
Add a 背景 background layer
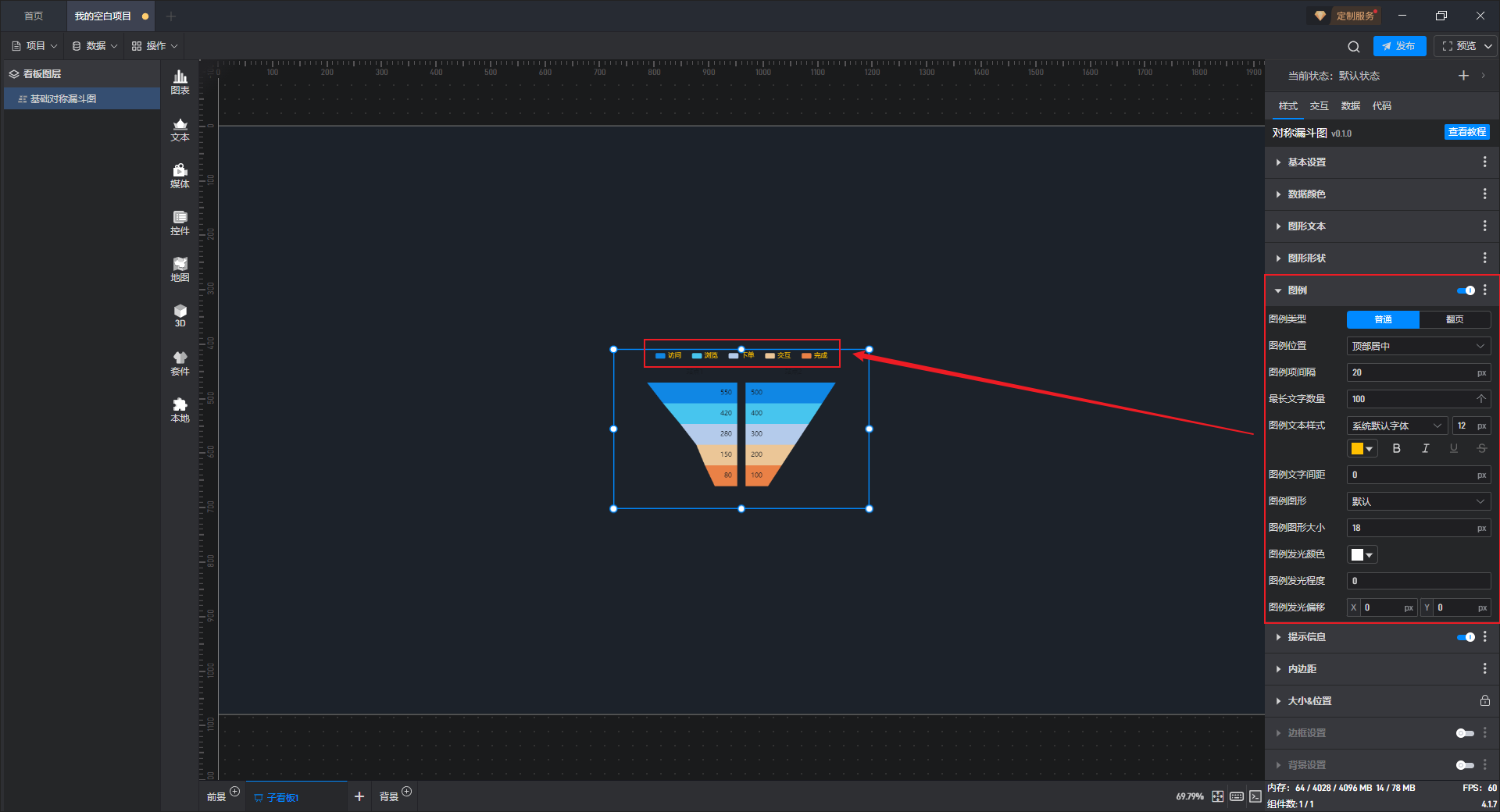click(x=406, y=792)
